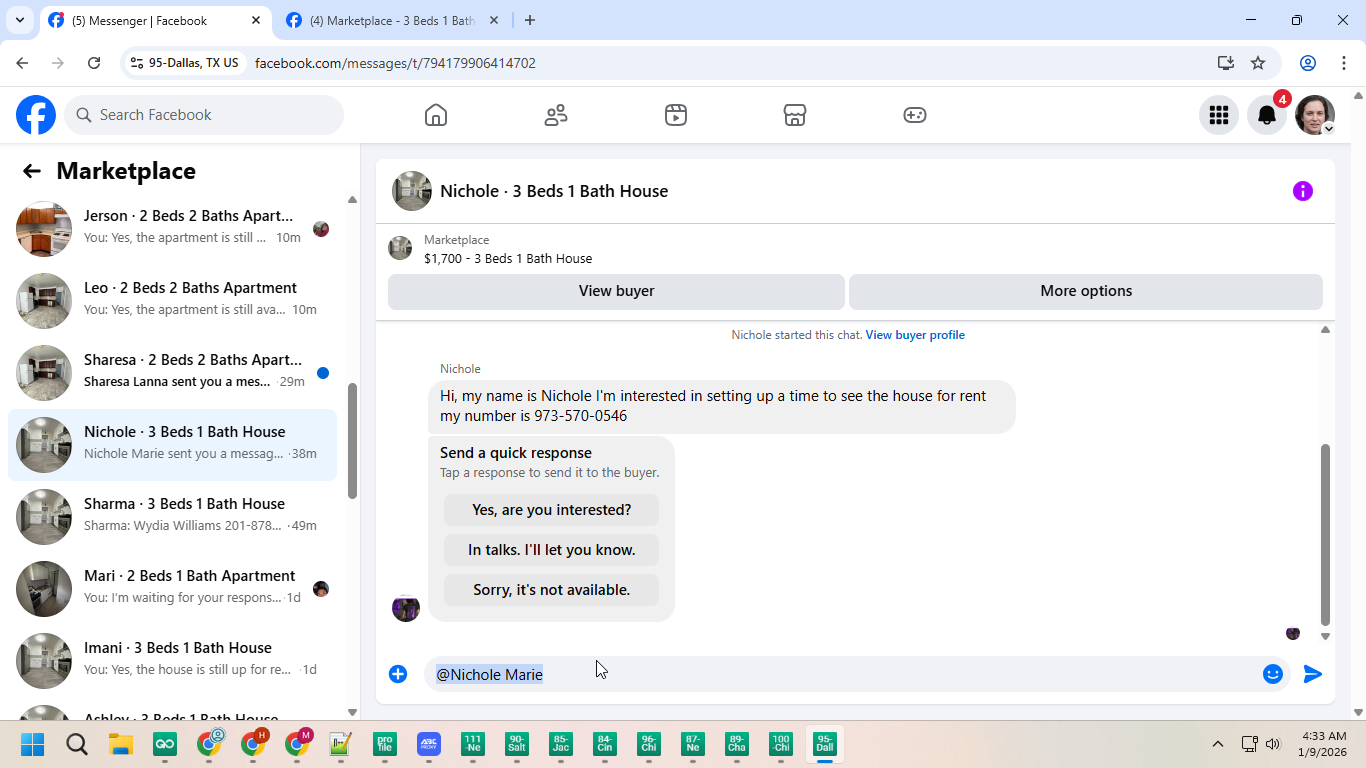Screen dimensions: 1366x768
Task: Bookmark this page with the star
Action: point(1258,63)
